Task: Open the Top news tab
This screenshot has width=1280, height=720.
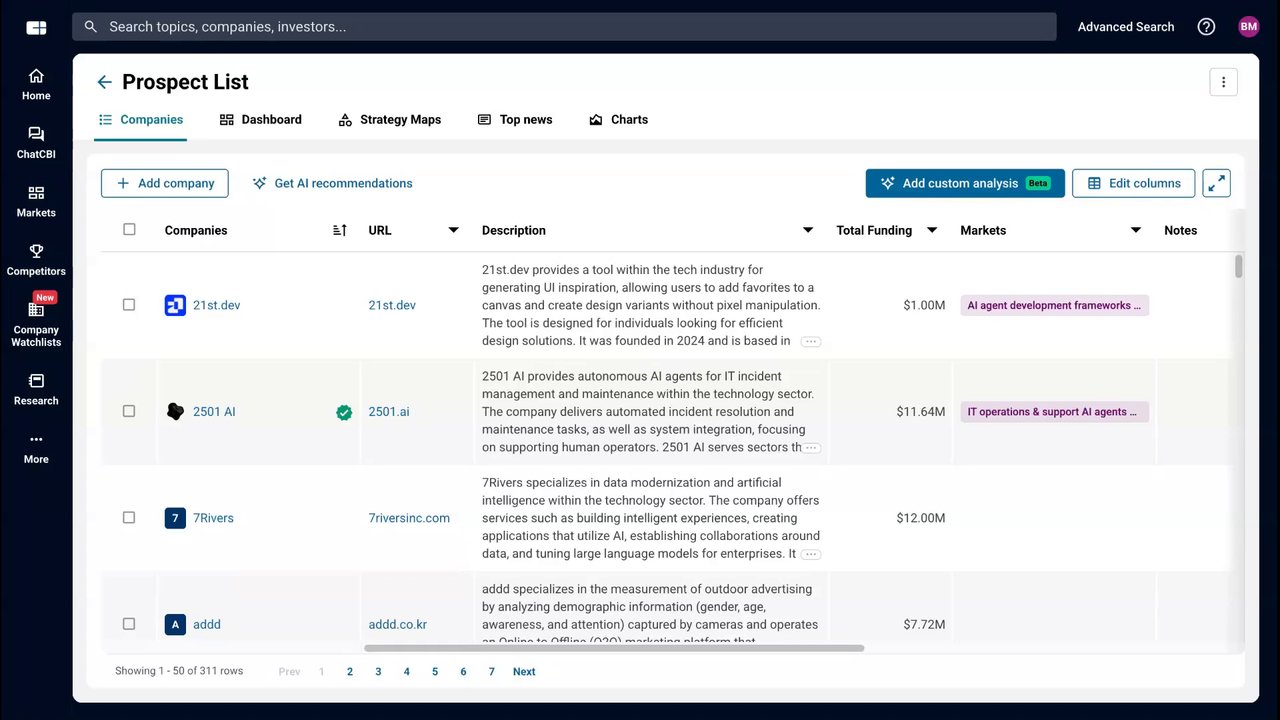Action: pos(515,120)
